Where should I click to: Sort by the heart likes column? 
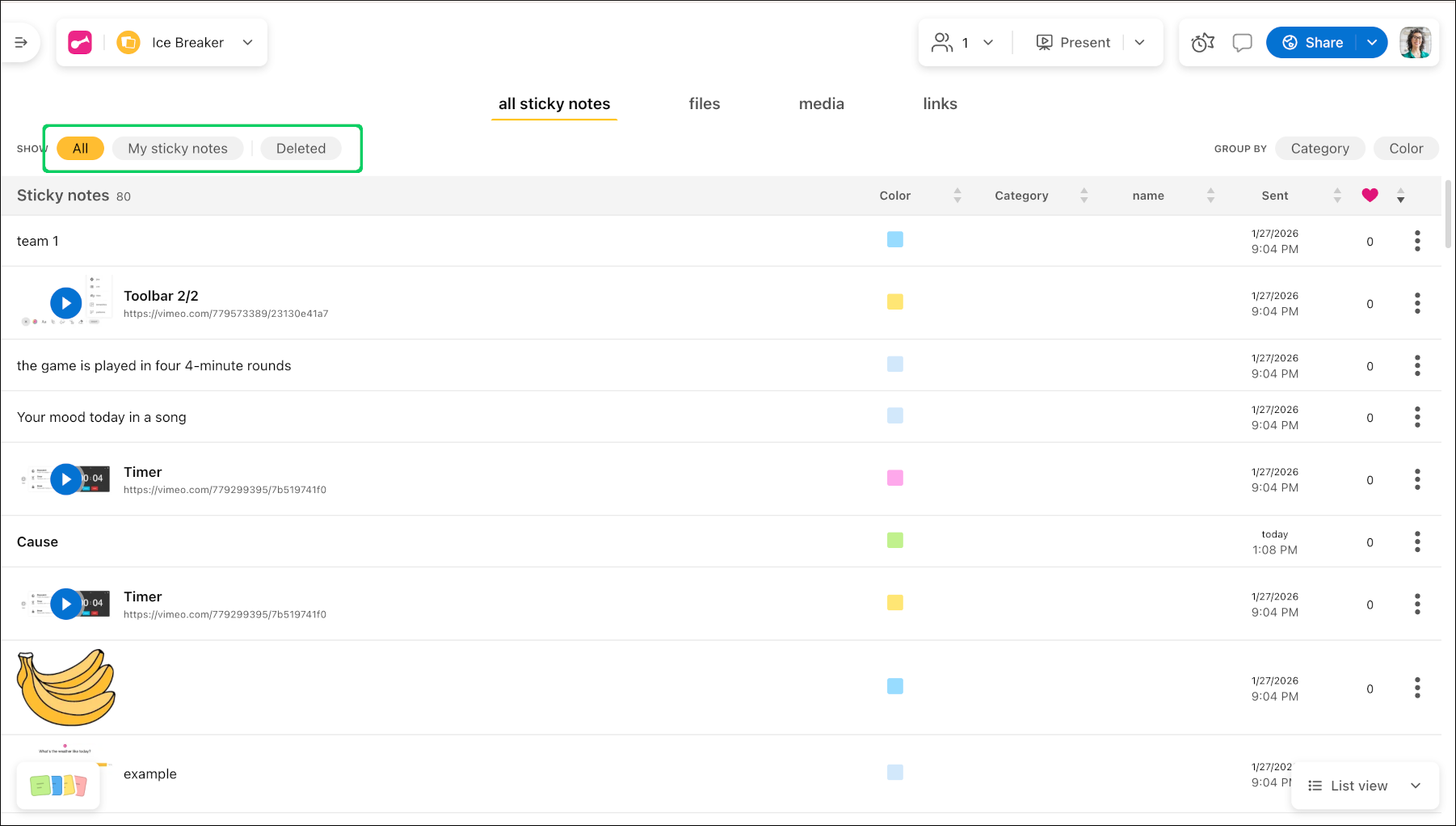[x=1400, y=196]
